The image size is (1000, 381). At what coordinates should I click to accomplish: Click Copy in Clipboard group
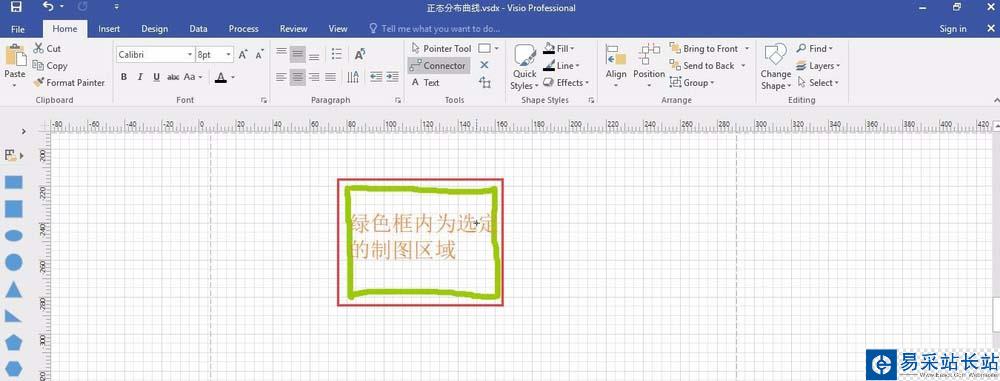[x=50, y=66]
